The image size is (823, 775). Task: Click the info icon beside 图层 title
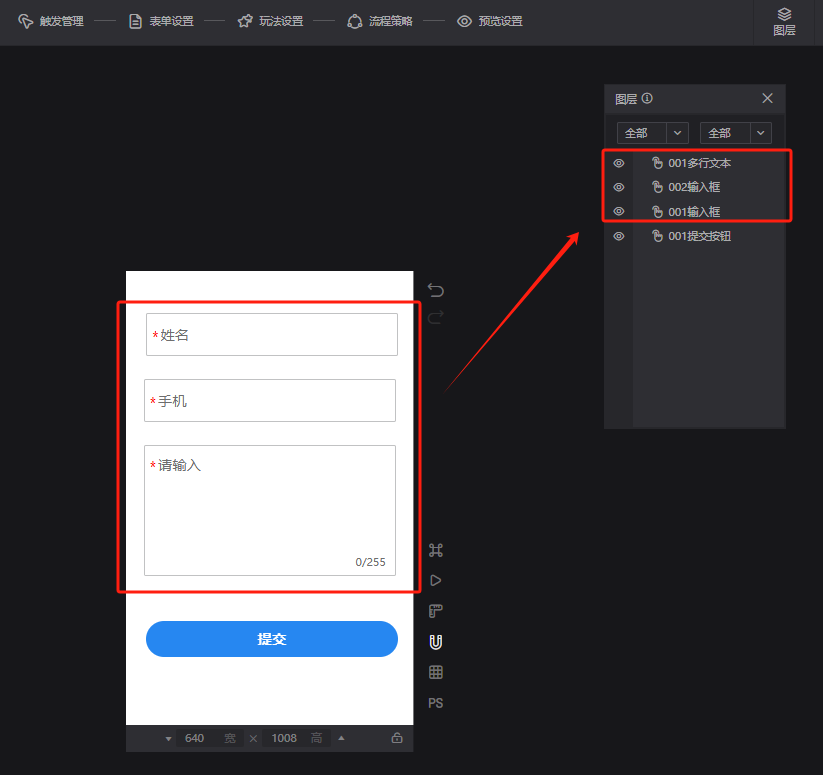pos(647,98)
